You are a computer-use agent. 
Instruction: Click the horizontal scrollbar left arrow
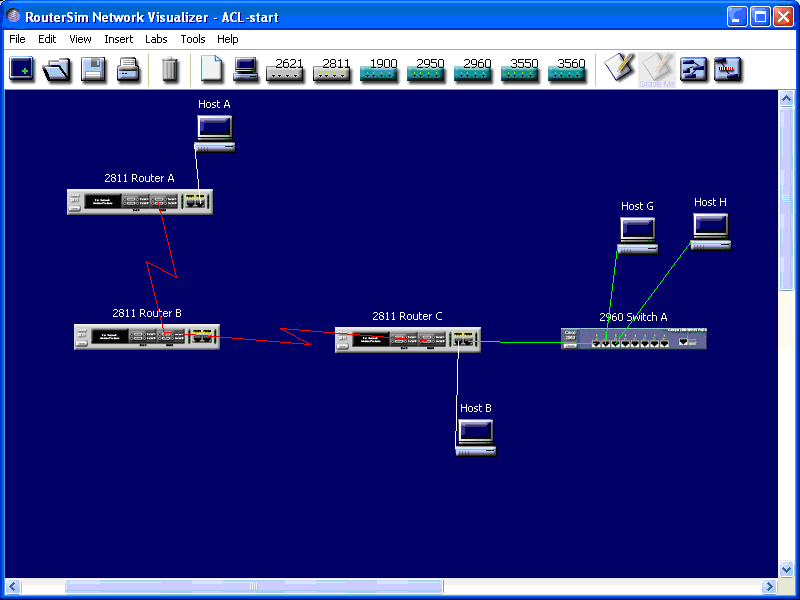tap(12, 586)
